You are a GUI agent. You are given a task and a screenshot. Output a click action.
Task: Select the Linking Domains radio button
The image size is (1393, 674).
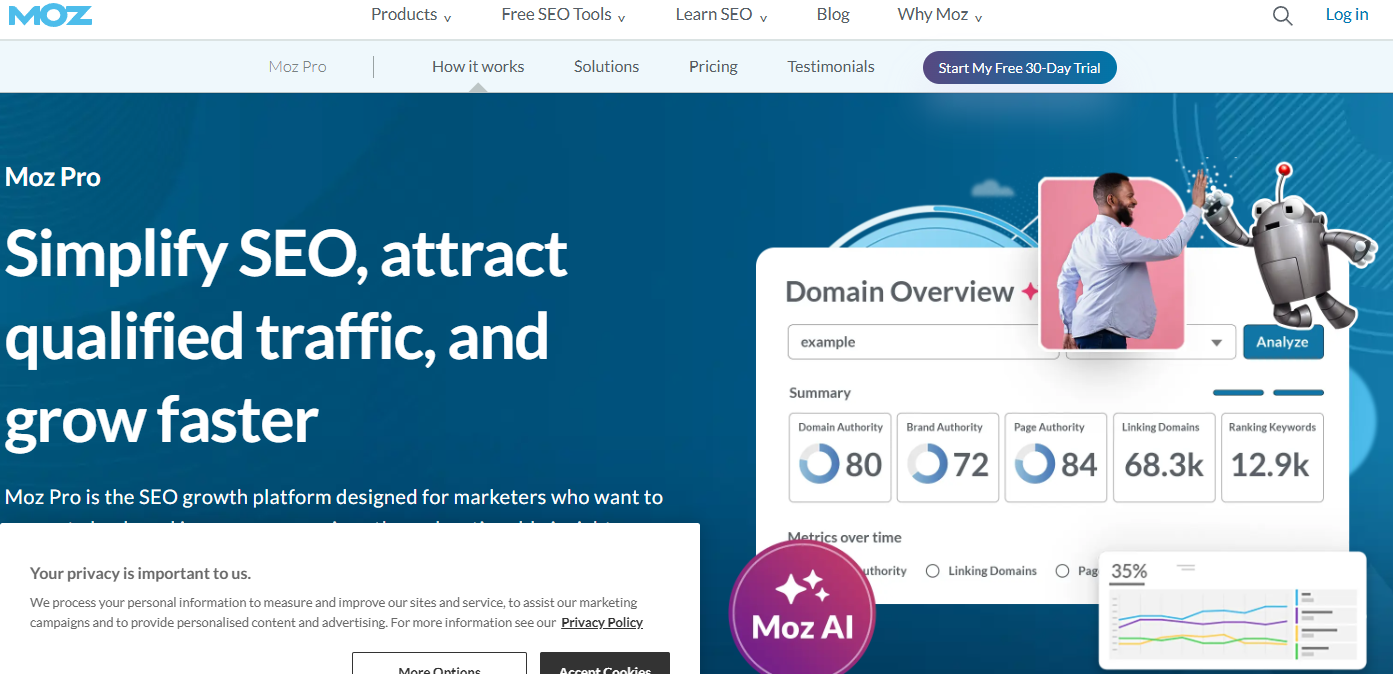pos(932,571)
